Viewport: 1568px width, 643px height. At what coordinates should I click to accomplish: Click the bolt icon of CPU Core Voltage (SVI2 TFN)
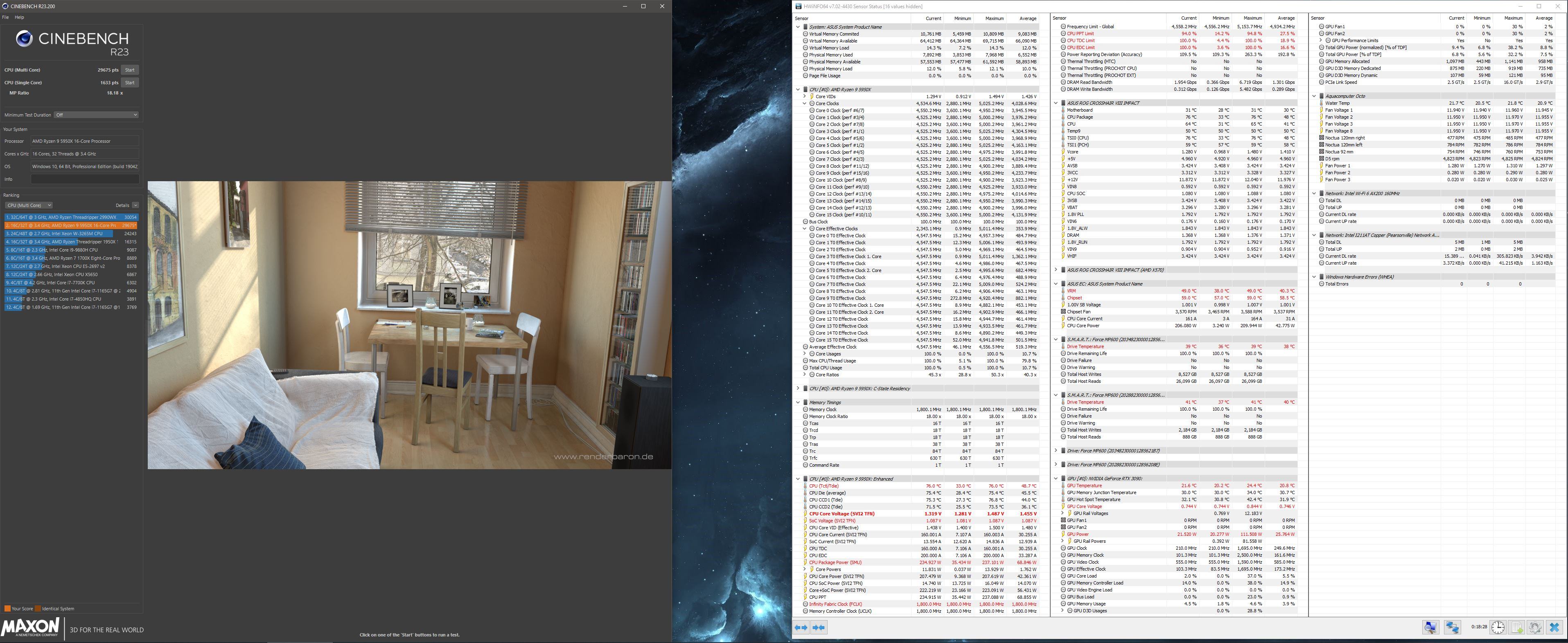[805, 513]
